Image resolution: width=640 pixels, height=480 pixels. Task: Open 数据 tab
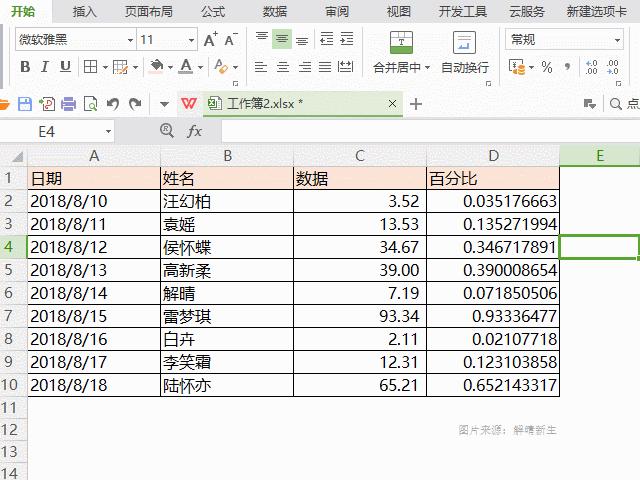pyautogui.click(x=275, y=11)
